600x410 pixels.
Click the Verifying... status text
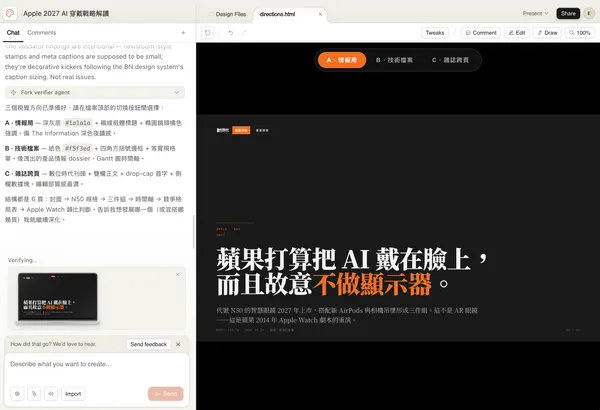tap(23, 260)
